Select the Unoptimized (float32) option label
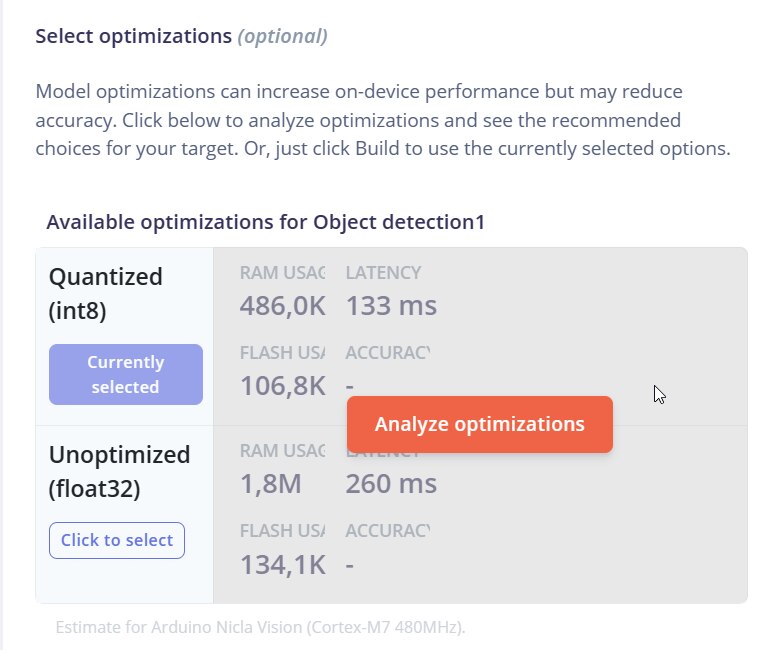Screen dimensions: 760x650 click(x=118, y=471)
